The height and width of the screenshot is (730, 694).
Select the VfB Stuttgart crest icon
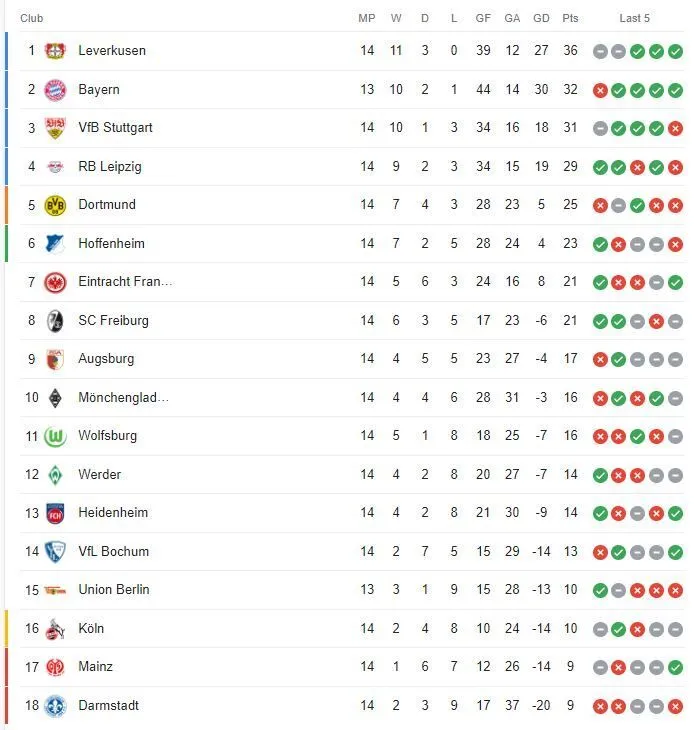click(x=55, y=128)
